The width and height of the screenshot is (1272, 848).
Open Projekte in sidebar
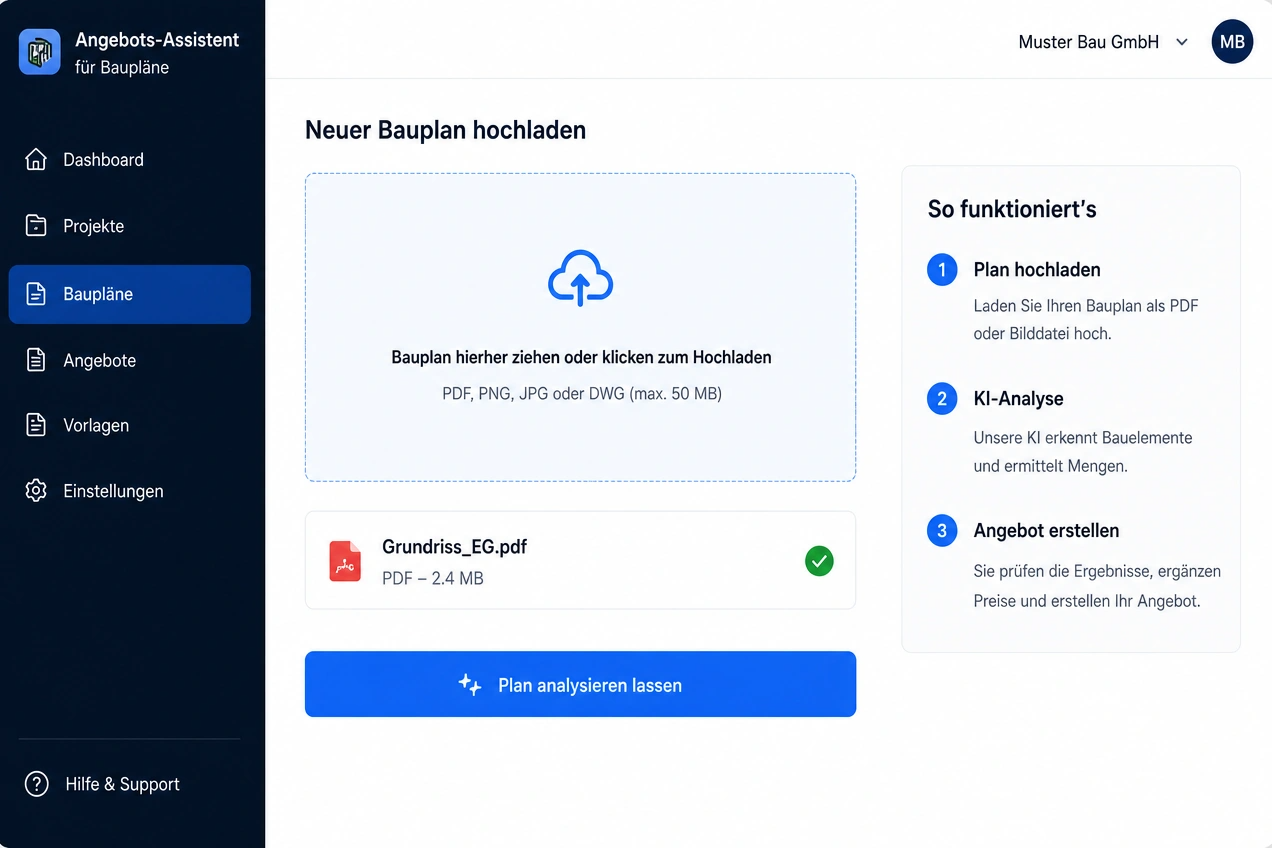[x=130, y=226]
